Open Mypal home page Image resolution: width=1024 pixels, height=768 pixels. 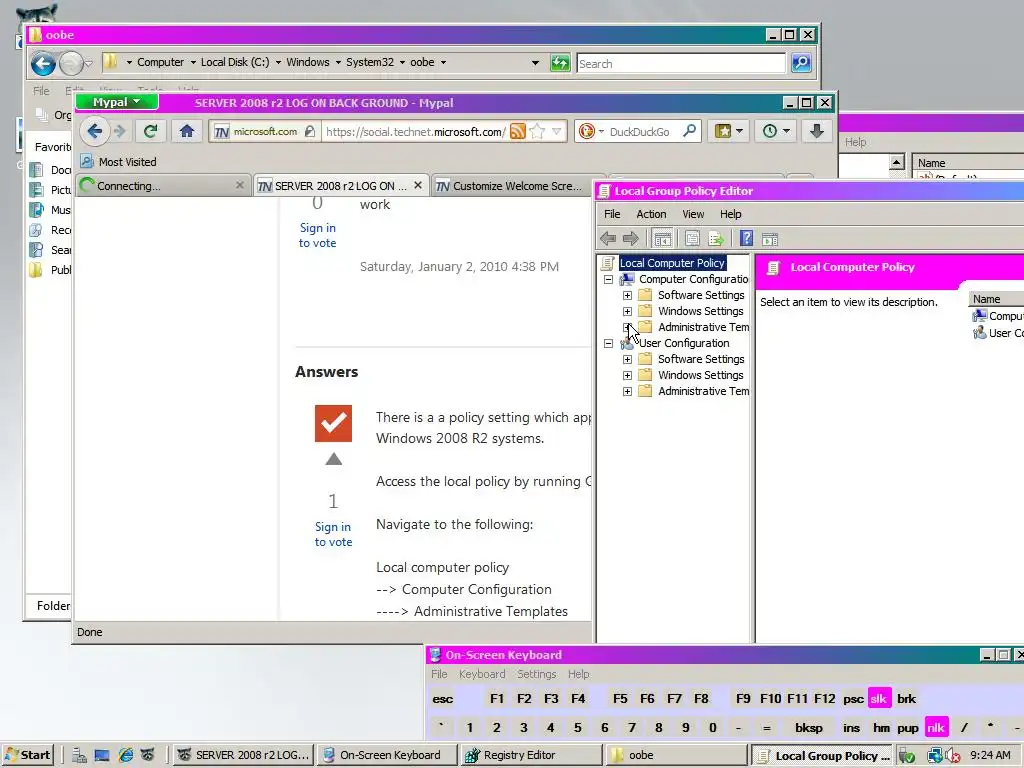(x=187, y=131)
